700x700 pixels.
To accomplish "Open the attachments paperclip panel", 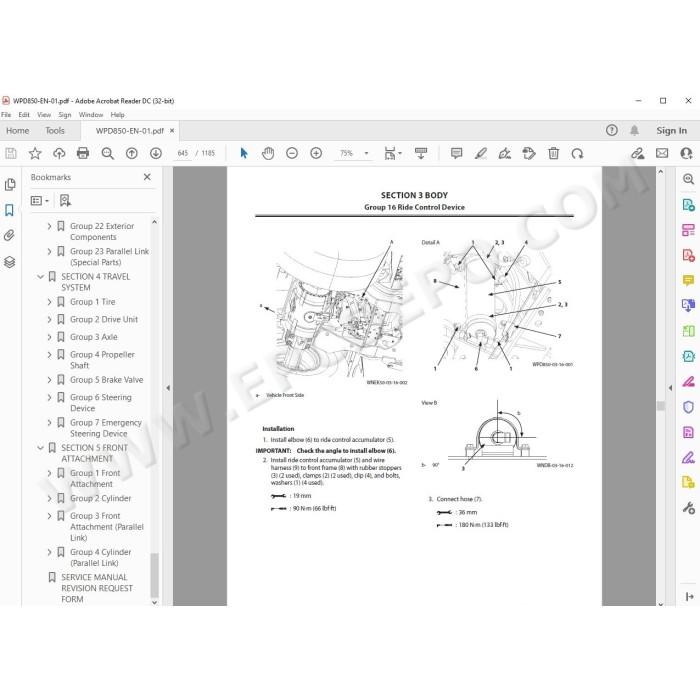I will (9, 235).
